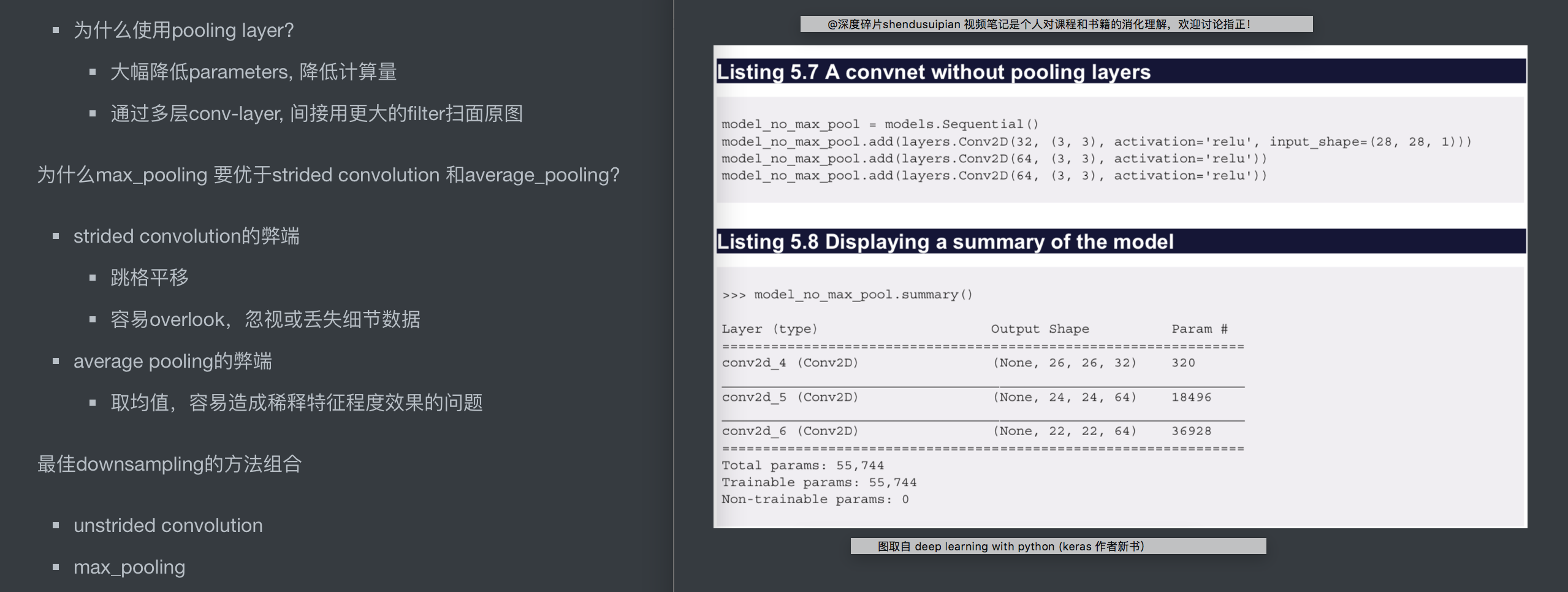The image size is (1568, 592).
Task: Select the "max_pooling" text label
Action: click(129, 567)
